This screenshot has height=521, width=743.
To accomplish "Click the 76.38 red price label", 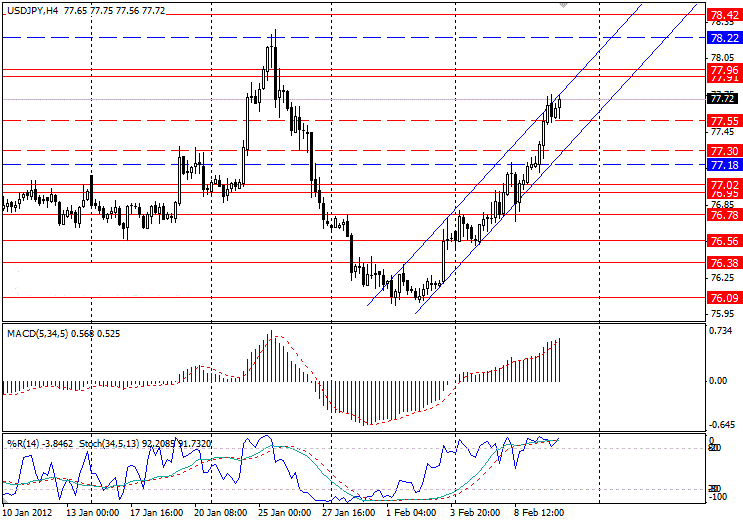I will (x=722, y=262).
